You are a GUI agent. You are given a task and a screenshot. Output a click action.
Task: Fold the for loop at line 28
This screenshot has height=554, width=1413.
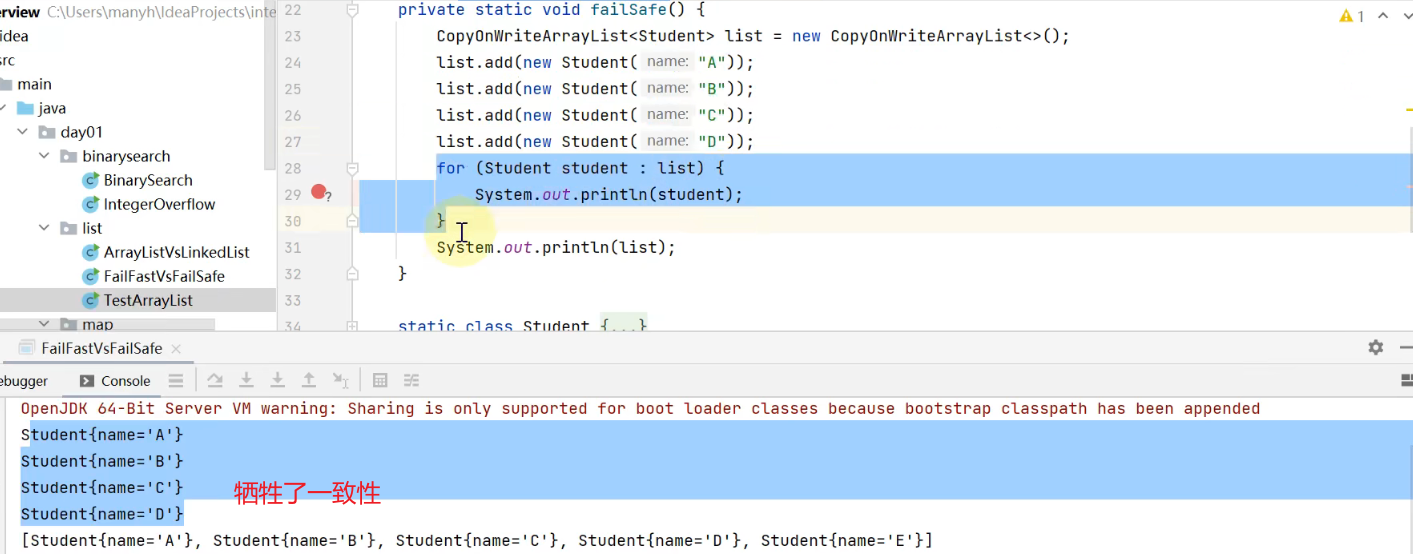tap(352, 168)
